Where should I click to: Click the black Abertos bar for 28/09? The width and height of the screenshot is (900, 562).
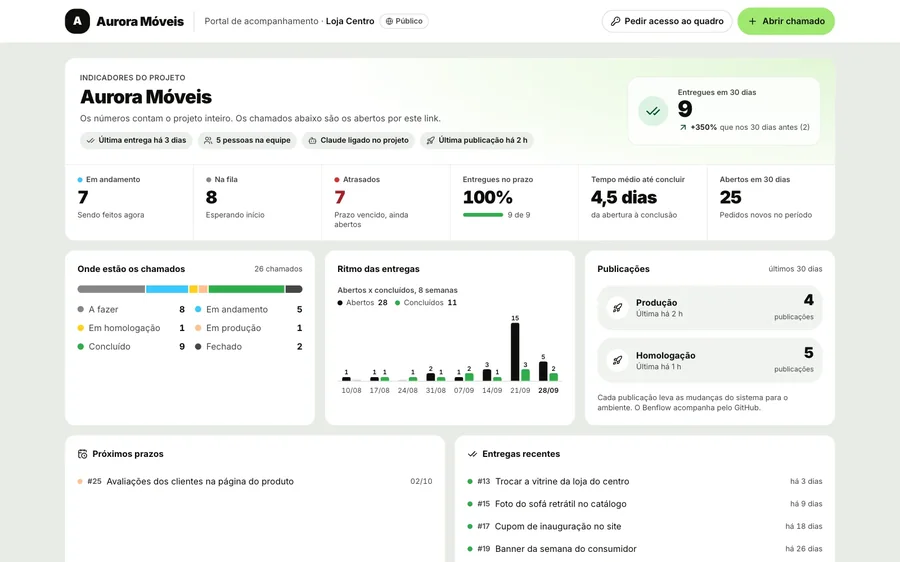point(543,371)
